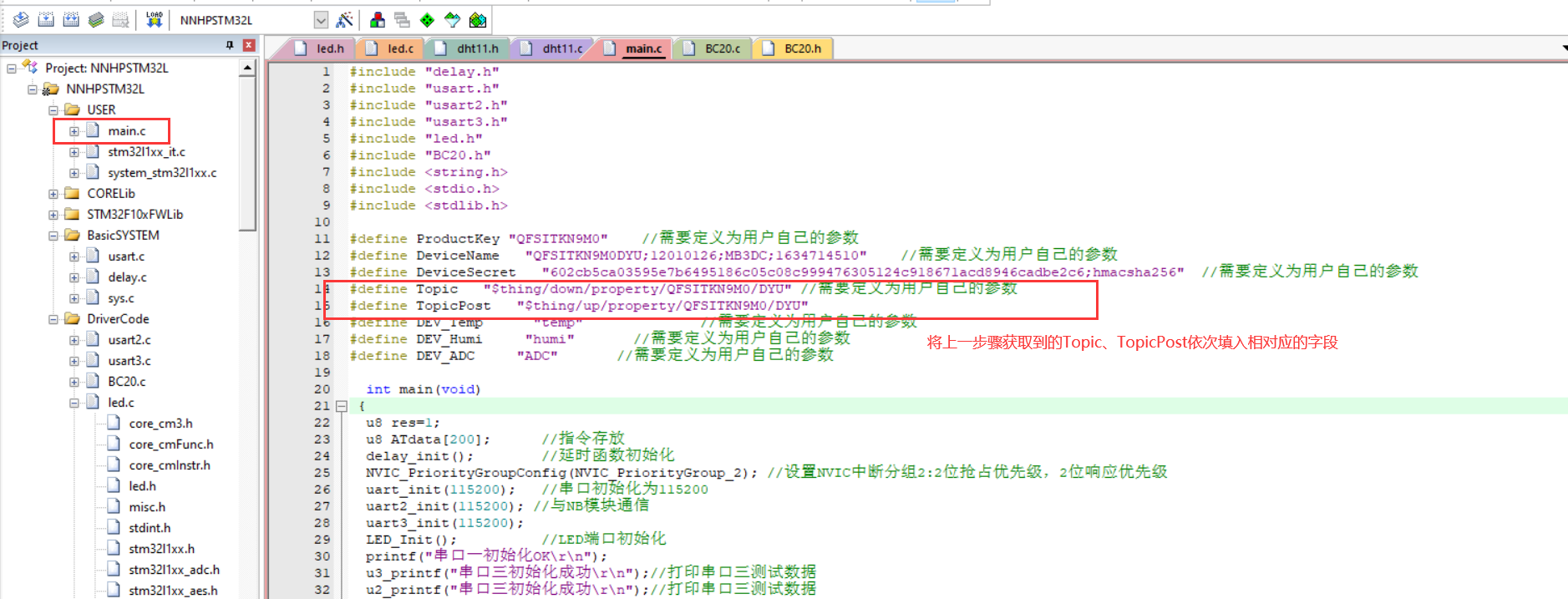Screen dimensions: 1568x599
Task: Switch to the BC20.c editor tab
Action: [713, 48]
